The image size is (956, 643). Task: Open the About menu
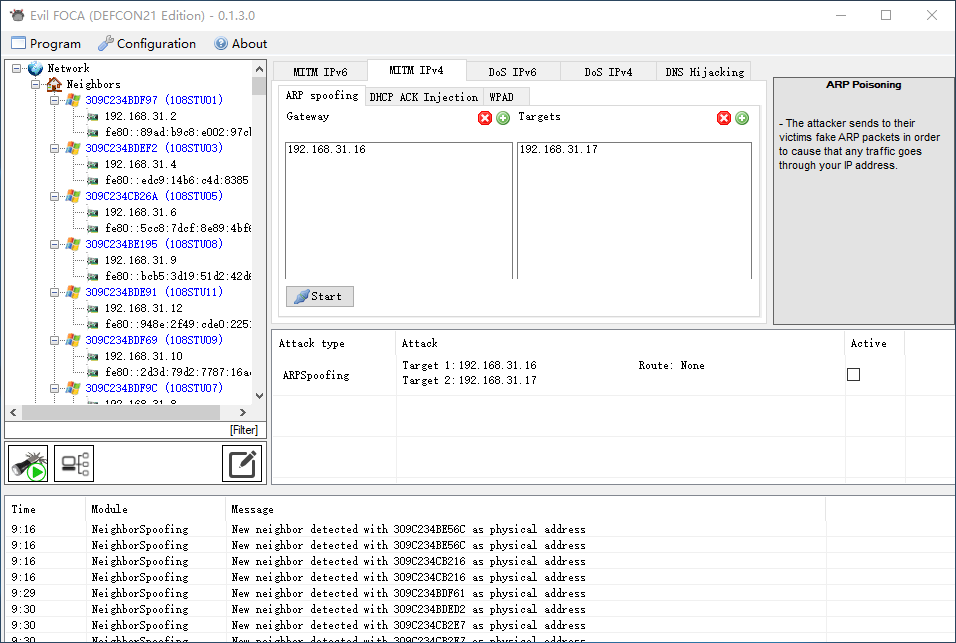240,43
